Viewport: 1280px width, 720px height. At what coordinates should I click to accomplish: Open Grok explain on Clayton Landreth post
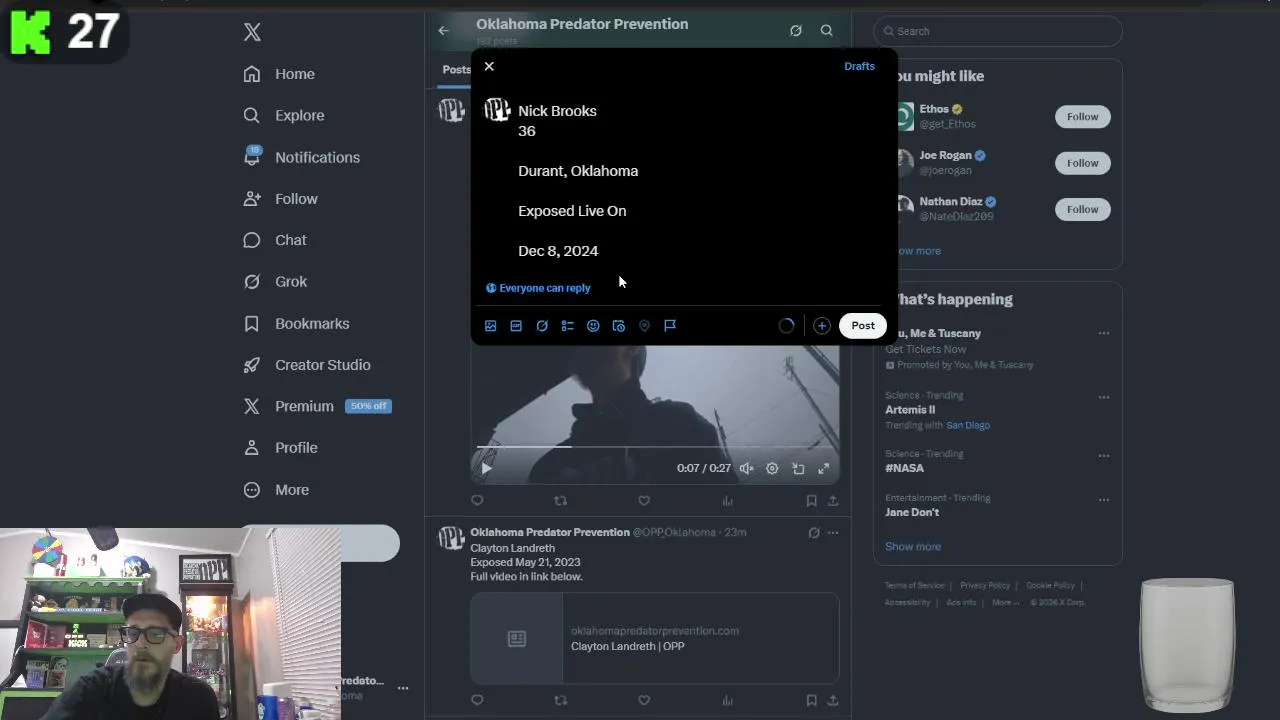pyautogui.click(x=814, y=533)
